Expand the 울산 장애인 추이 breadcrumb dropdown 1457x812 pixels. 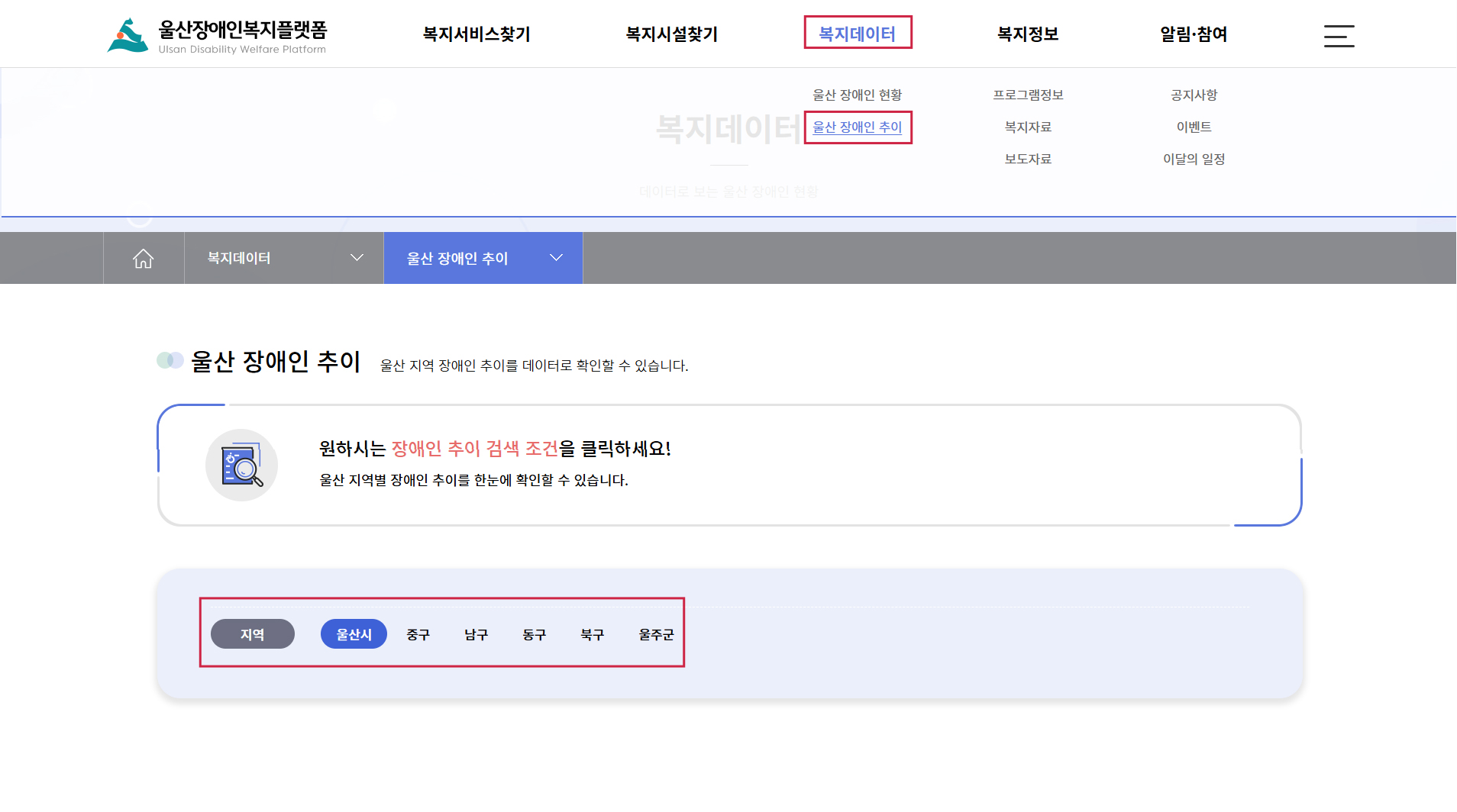[483, 259]
